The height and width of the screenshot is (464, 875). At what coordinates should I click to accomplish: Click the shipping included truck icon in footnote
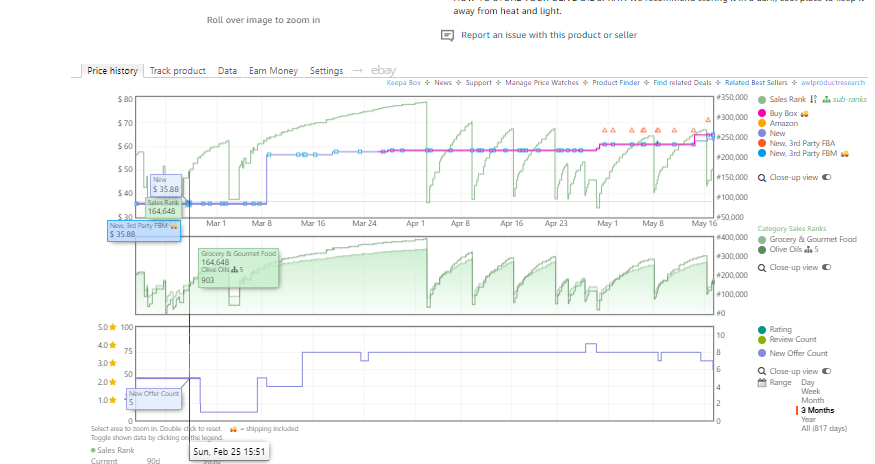(233, 429)
